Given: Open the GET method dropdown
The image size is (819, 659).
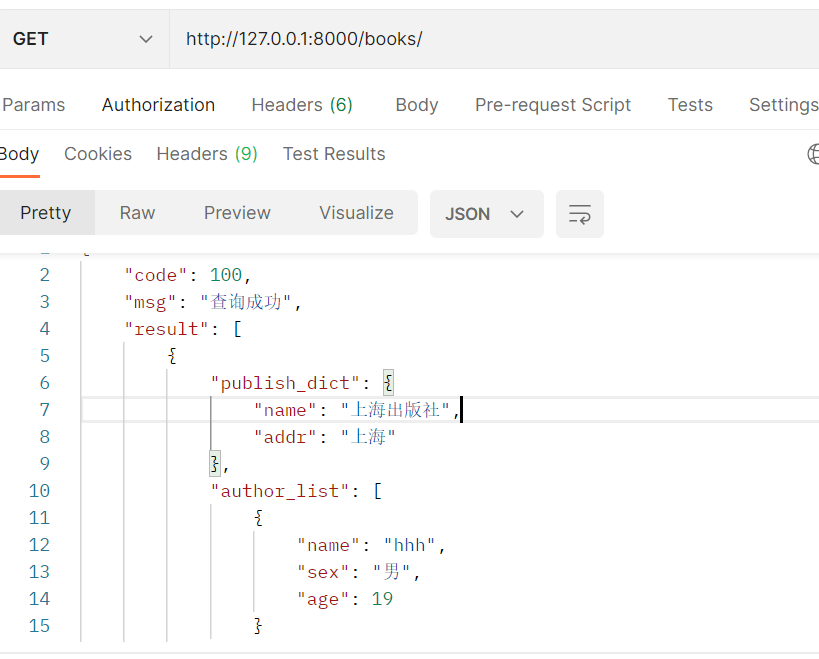Looking at the screenshot, I should coord(83,39).
